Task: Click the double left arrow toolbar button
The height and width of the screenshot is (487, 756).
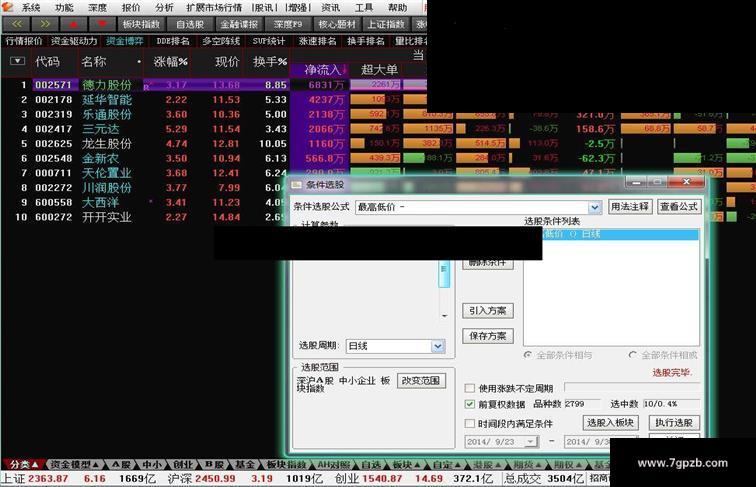Action: tap(16, 24)
